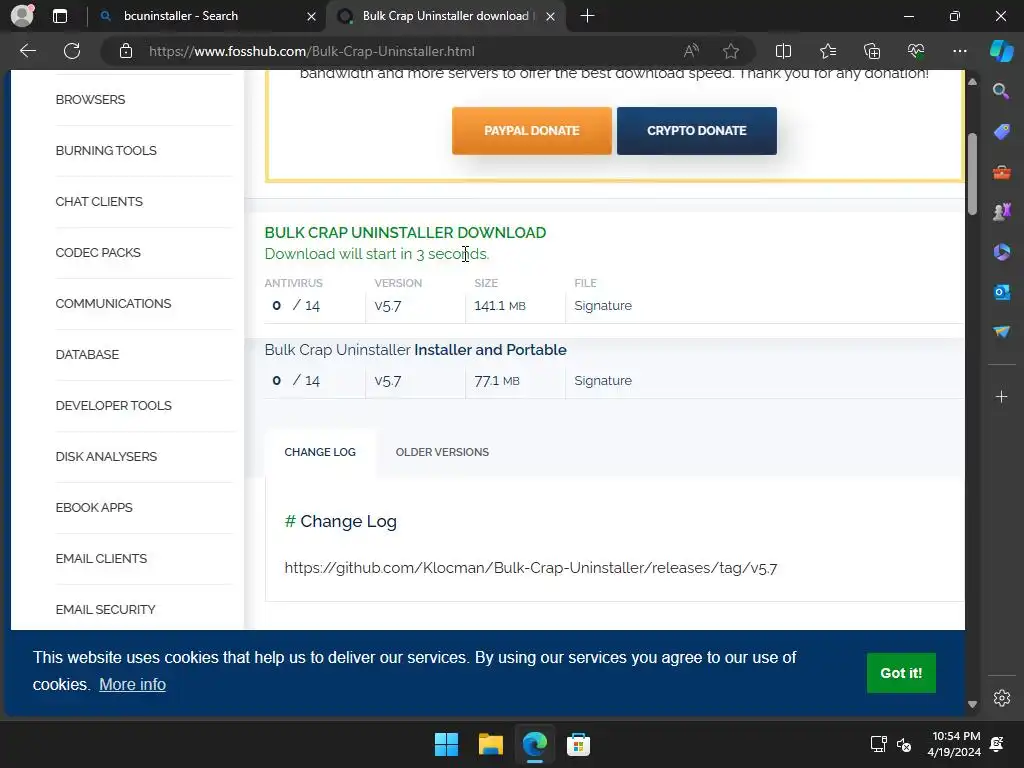Select the Bulk Crap Uninstaller download tab

(447, 16)
